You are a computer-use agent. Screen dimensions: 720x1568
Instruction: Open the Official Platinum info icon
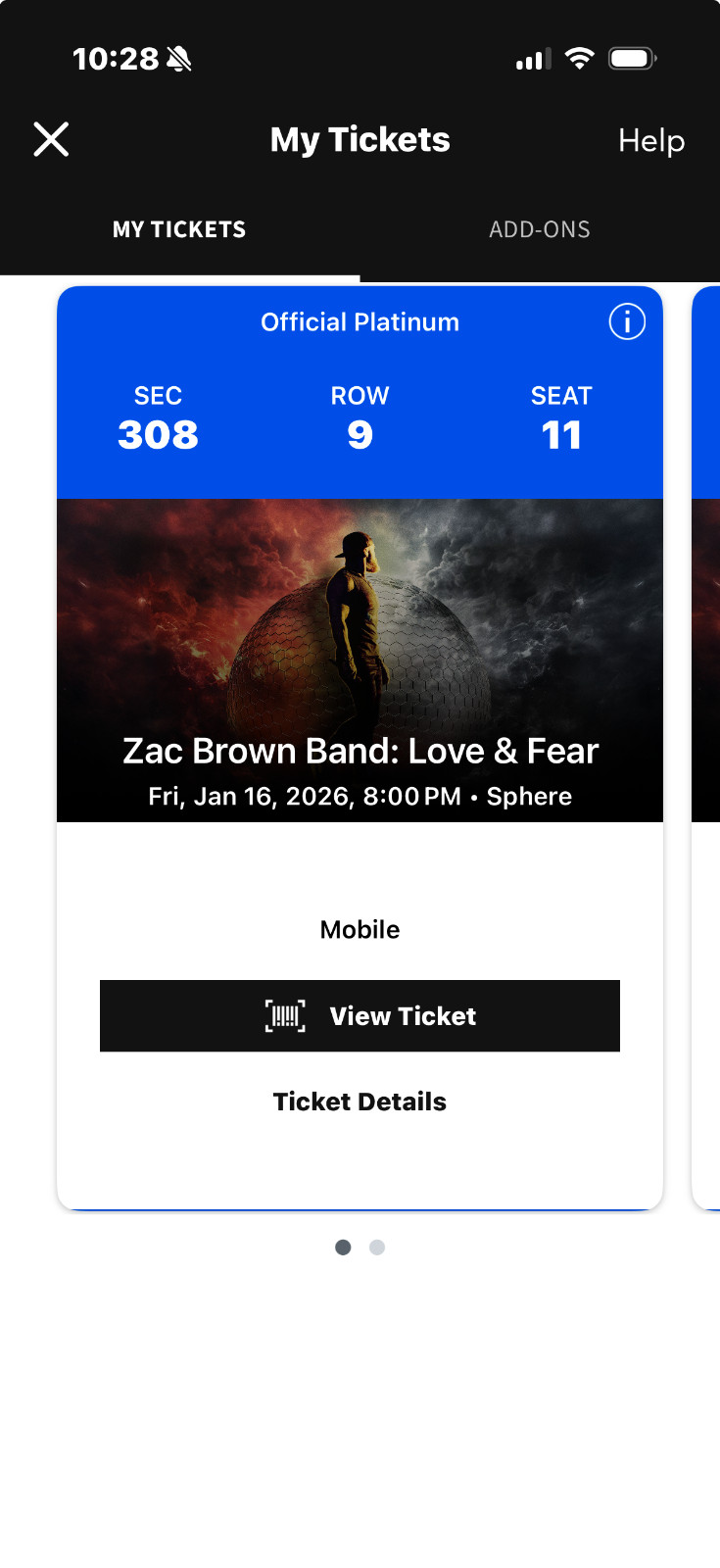(x=626, y=321)
